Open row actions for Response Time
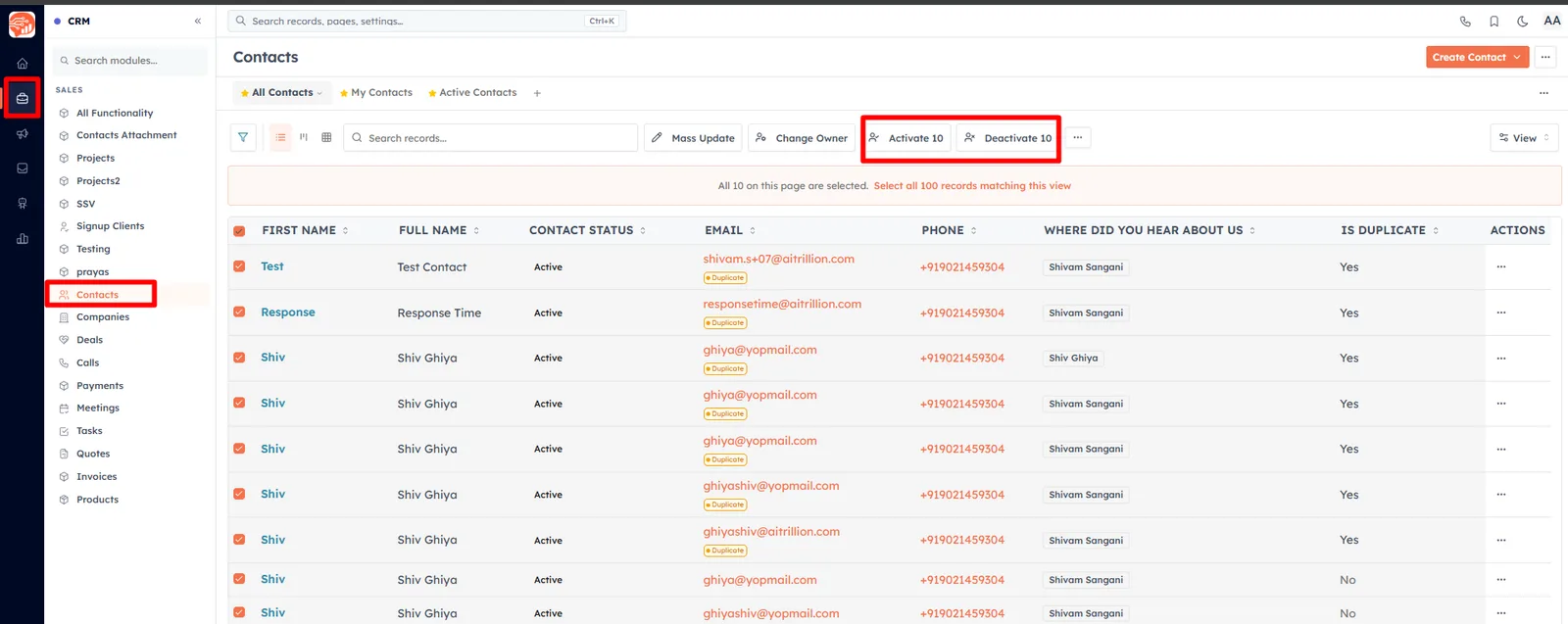Image resolution: width=1568 pixels, height=624 pixels. point(1500,312)
